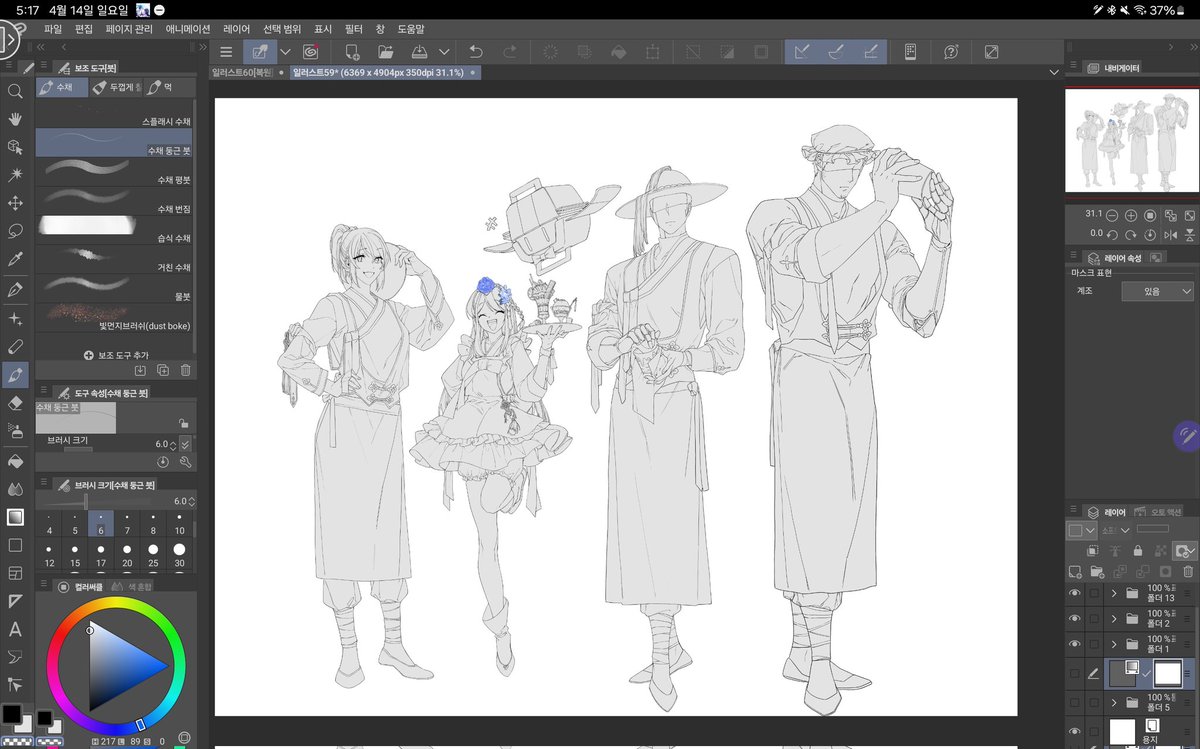
Task: Open the layer blending mode dropdown
Action: click(1116, 530)
